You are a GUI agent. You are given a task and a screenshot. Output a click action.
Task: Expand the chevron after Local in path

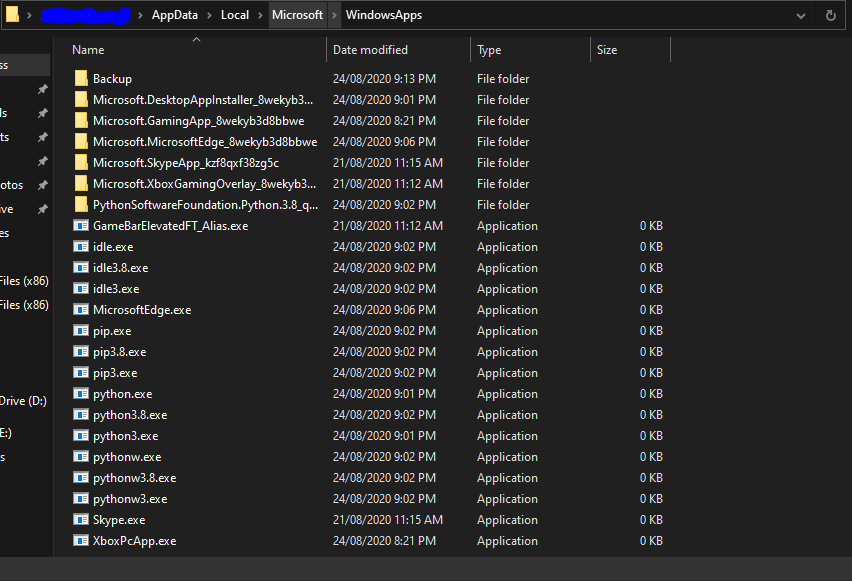(x=260, y=15)
